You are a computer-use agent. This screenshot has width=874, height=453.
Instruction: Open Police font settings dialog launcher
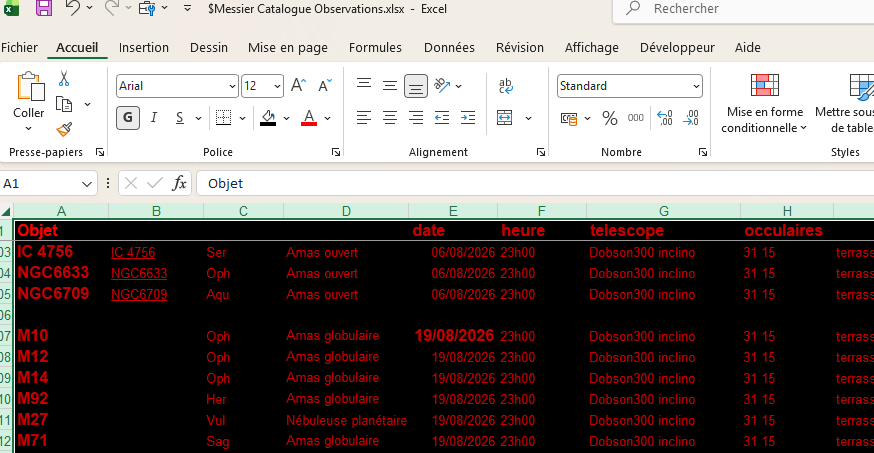336,152
